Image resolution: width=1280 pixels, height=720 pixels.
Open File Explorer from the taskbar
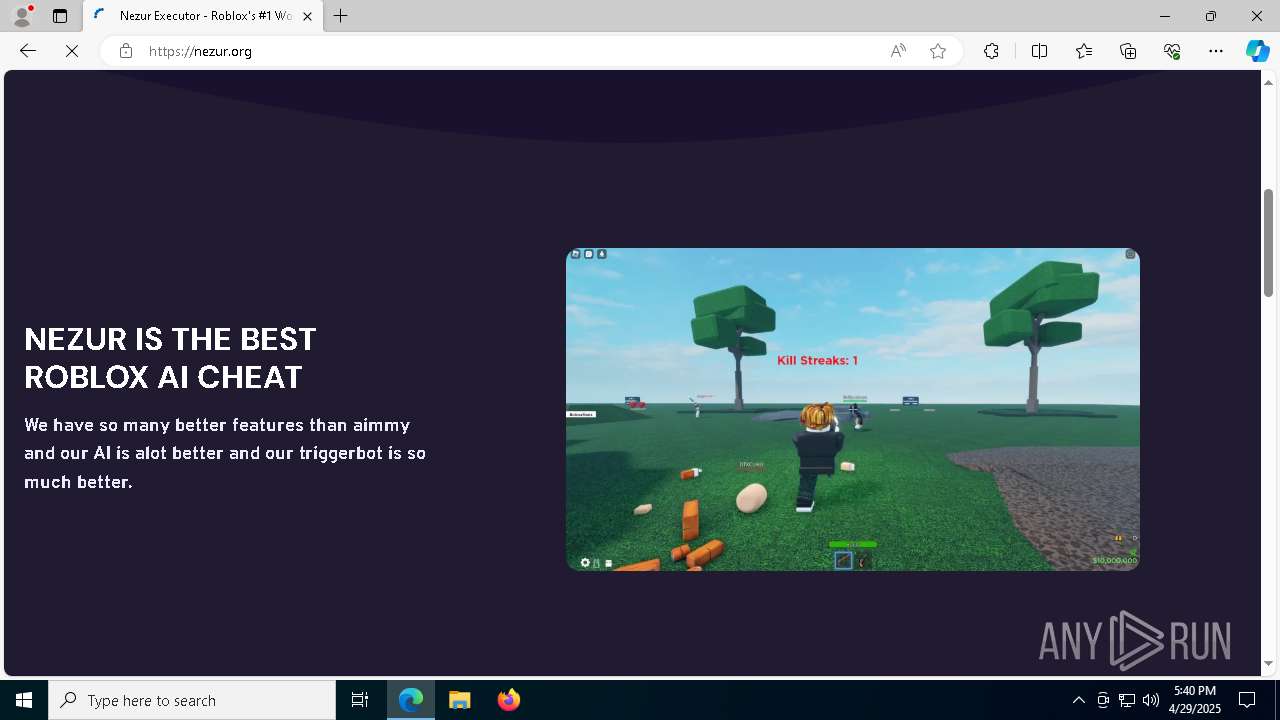(x=460, y=700)
